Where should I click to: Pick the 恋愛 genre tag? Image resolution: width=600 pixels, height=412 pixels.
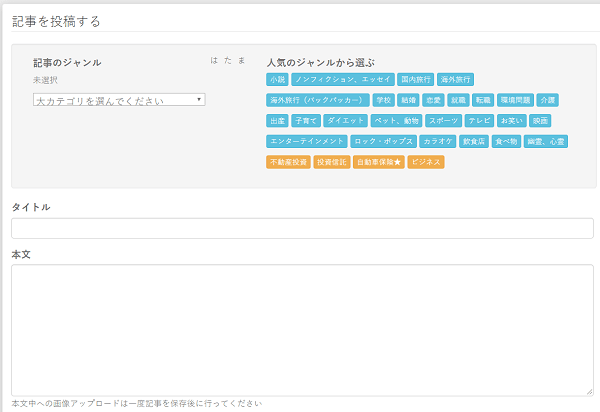coord(434,100)
